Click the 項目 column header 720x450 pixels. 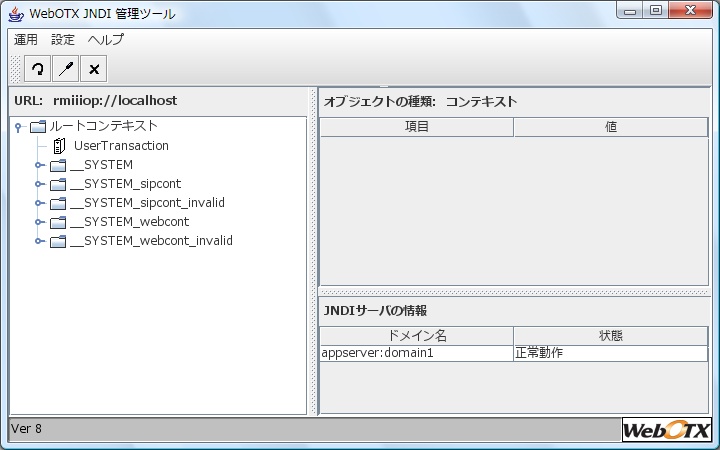[416, 127]
